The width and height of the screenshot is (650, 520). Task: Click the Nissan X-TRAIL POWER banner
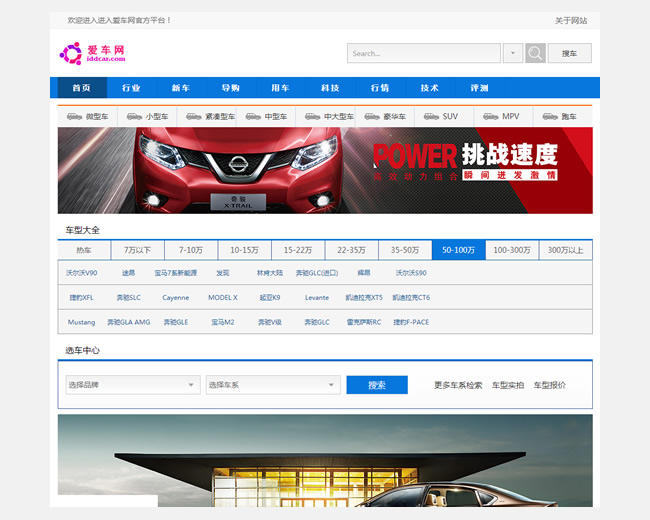click(325, 170)
